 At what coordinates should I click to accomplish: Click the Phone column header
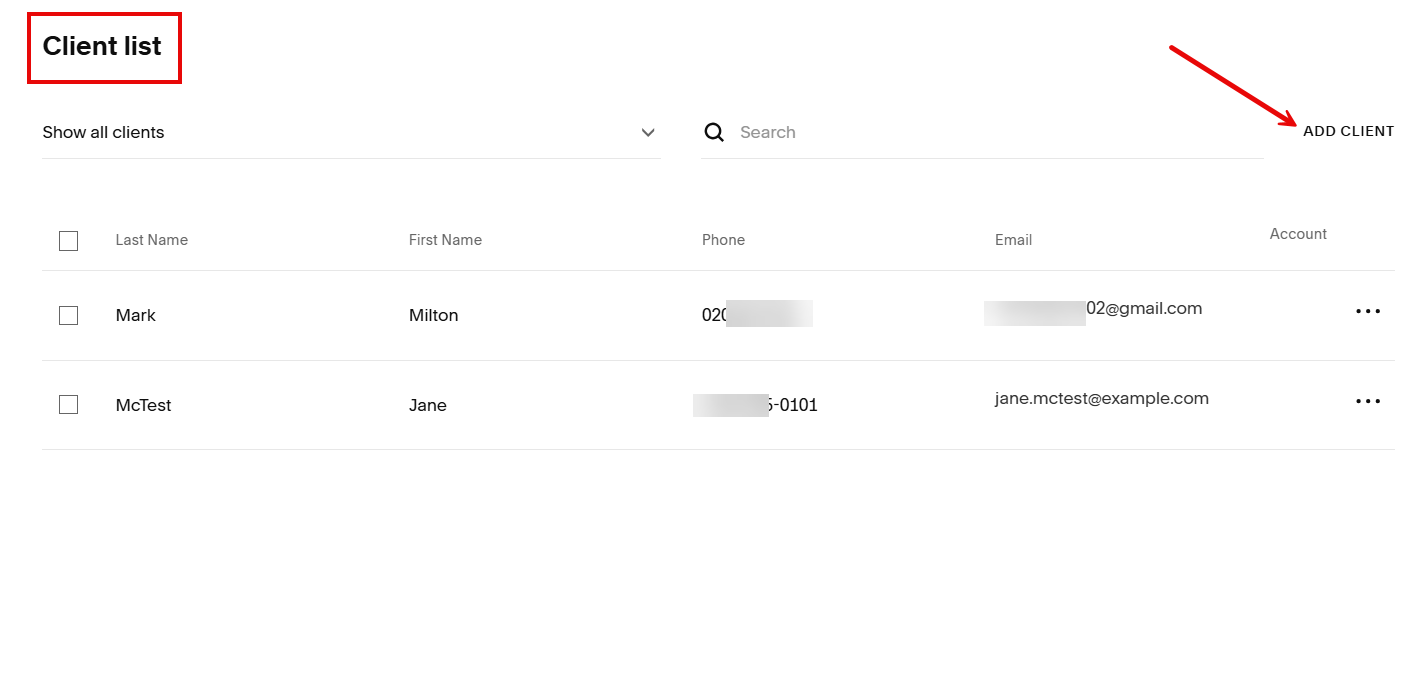[722, 239]
